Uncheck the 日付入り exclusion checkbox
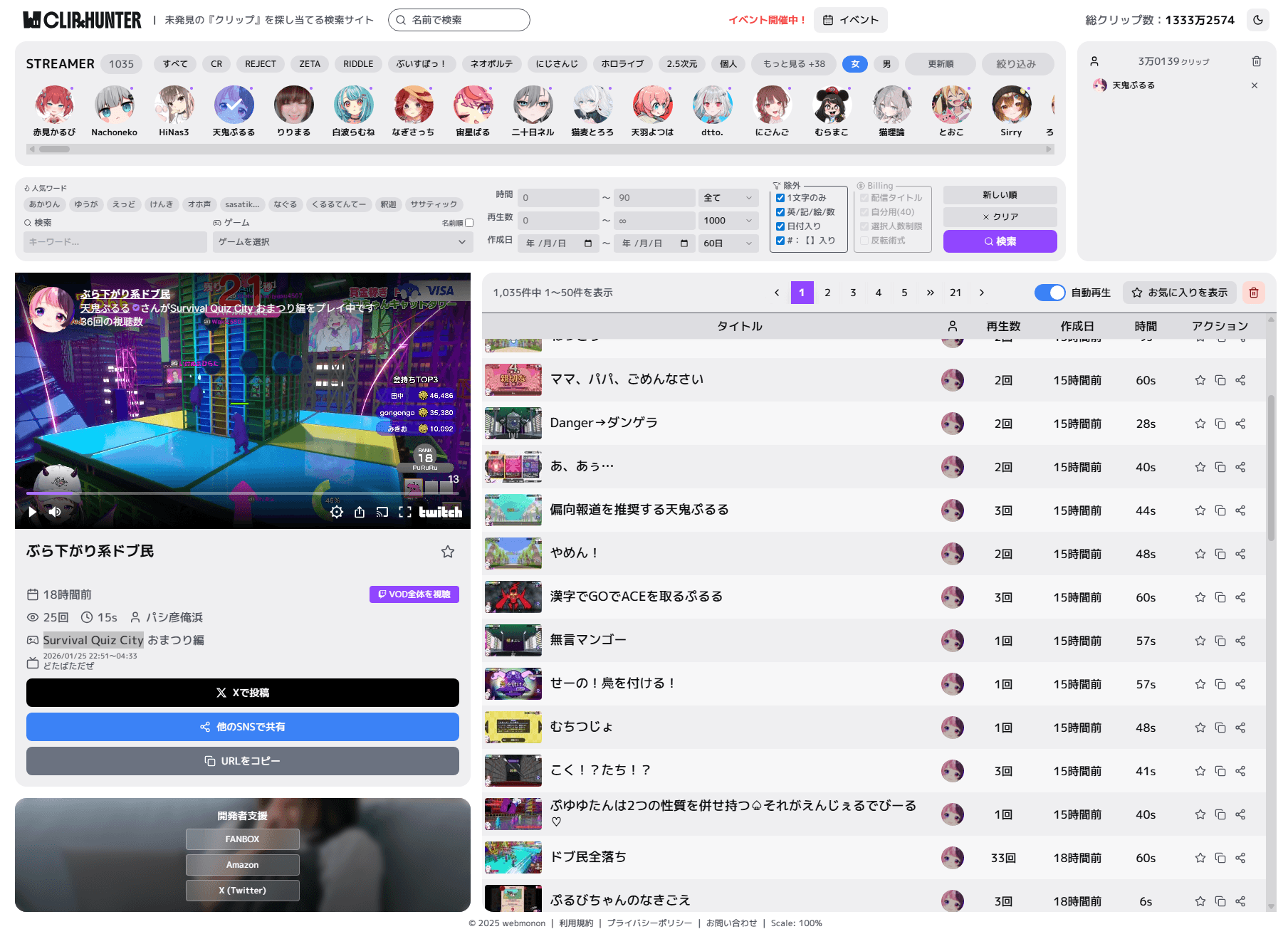 click(x=780, y=226)
